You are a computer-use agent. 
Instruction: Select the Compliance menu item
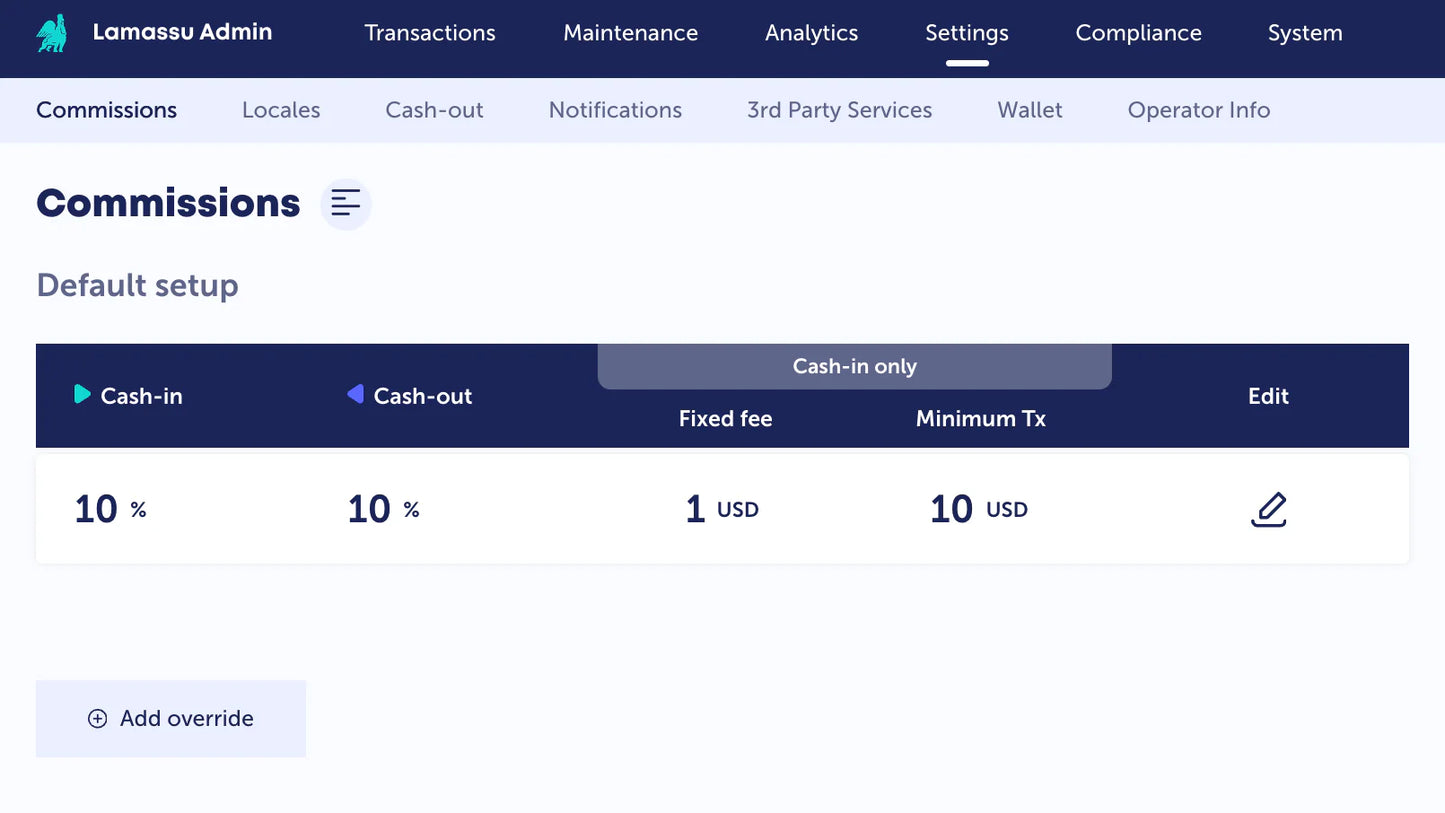(x=1138, y=33)
